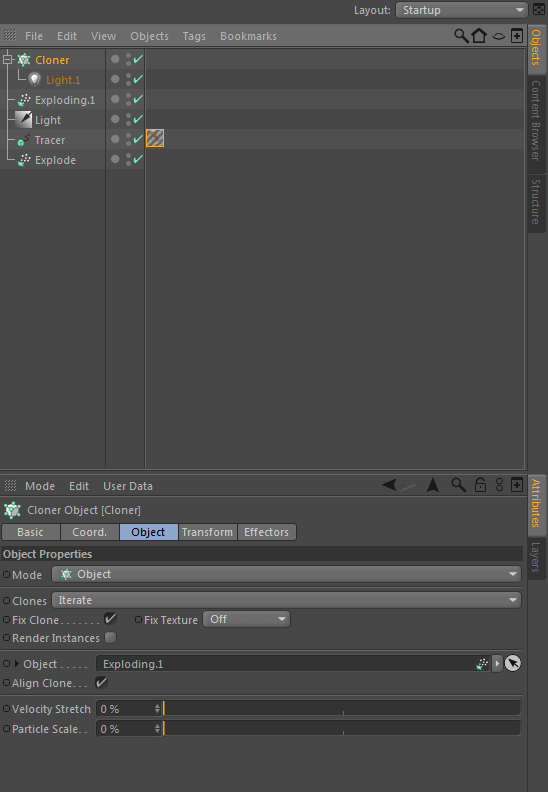Click the Cloner object icon in tree

tap(24, 60)
